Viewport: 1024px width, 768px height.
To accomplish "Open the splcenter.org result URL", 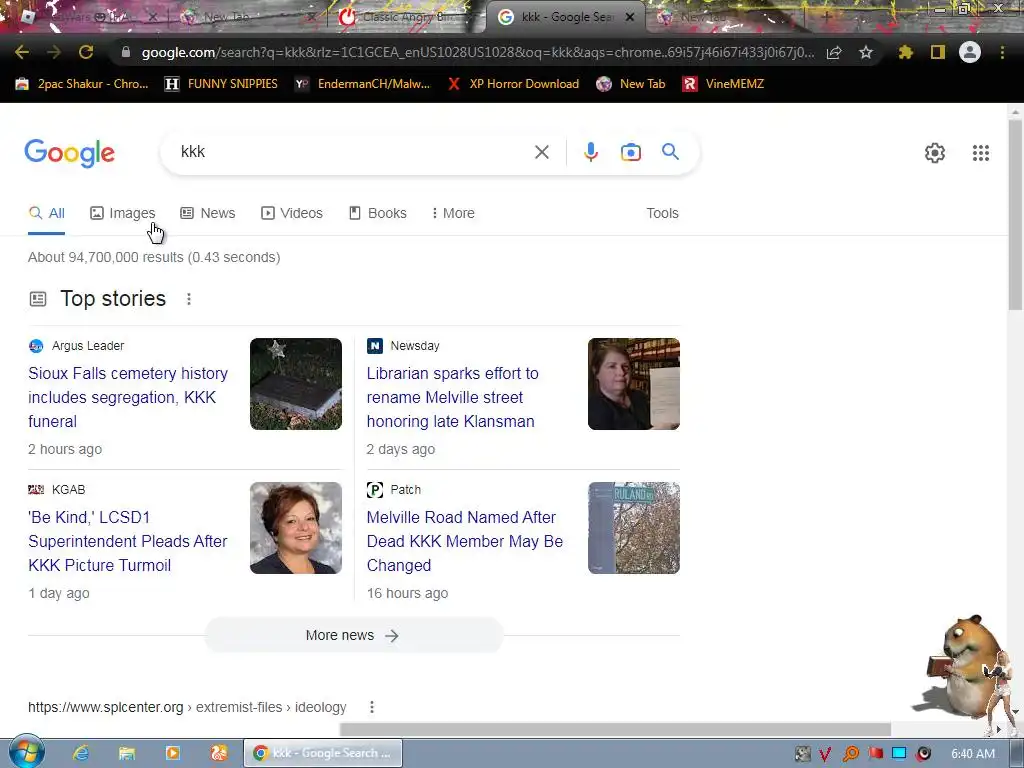I will point(187,707).
